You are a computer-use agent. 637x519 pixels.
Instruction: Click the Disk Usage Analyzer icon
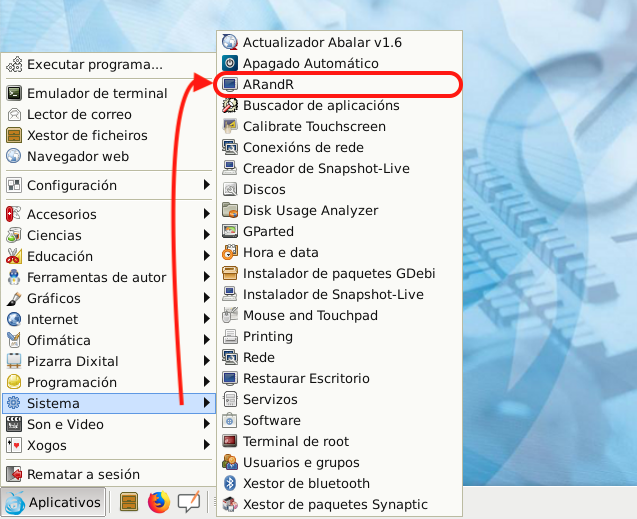[230, 210]
